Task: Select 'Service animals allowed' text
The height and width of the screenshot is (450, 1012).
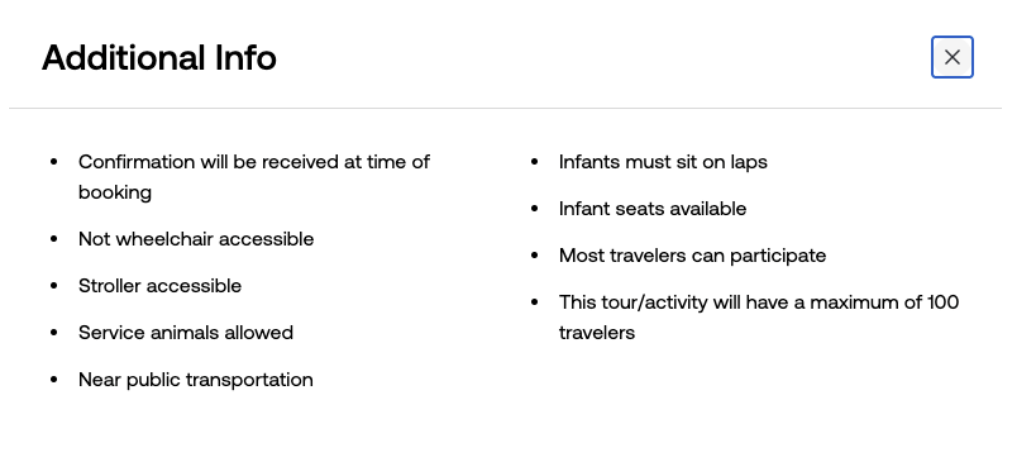Action: [186, 332]
